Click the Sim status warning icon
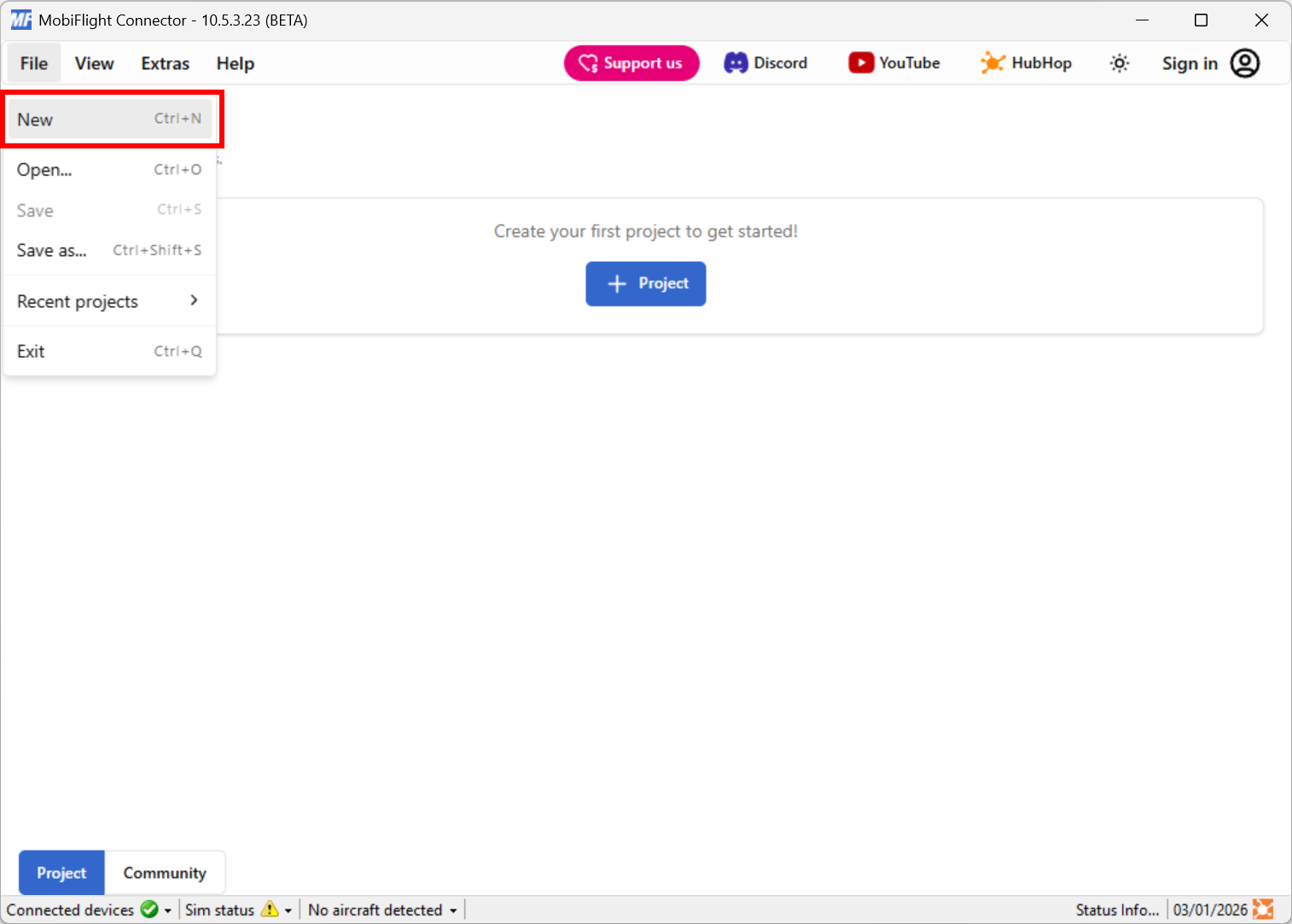The height and width of the screenshot is (924, 1292). click(271, 909)
